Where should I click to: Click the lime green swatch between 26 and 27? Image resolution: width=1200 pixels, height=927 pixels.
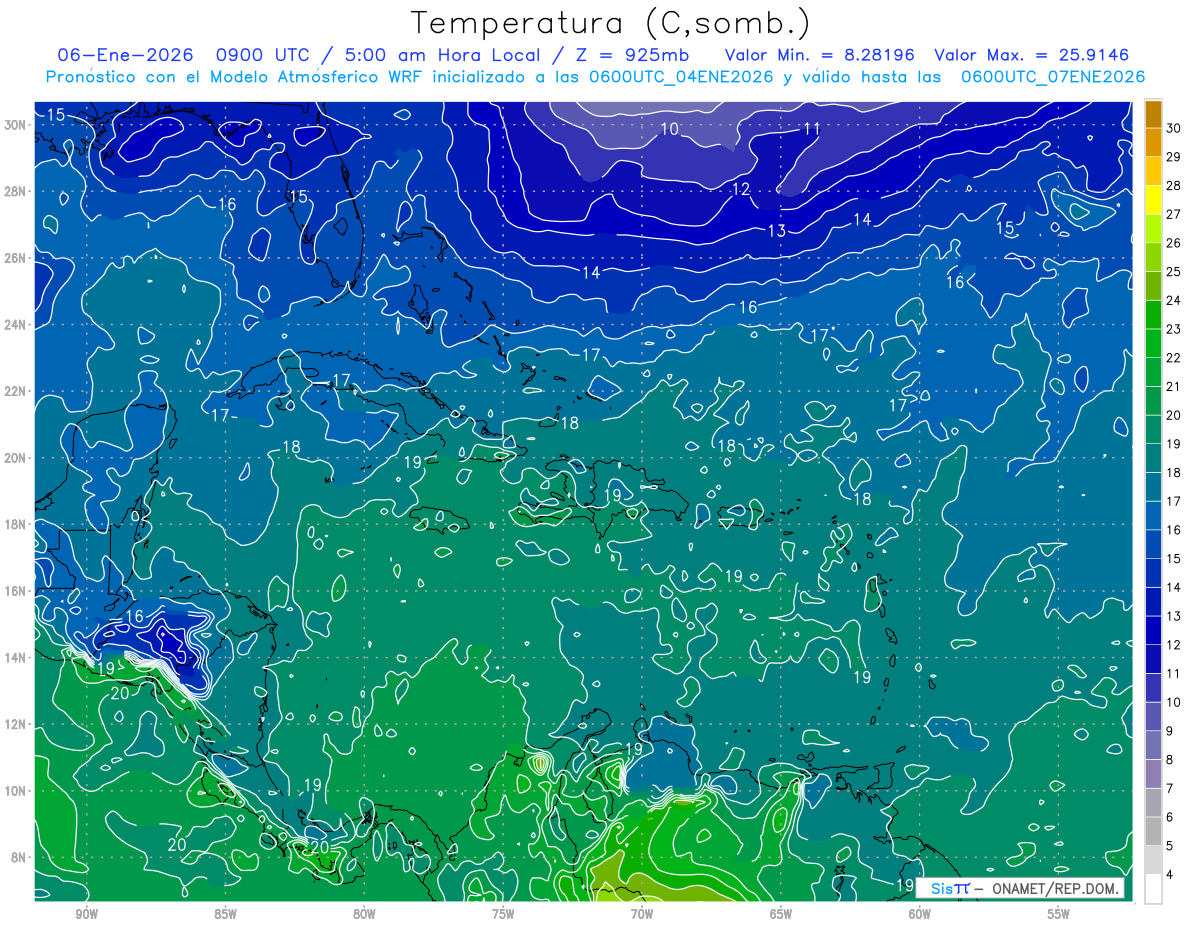point(1153,229)
